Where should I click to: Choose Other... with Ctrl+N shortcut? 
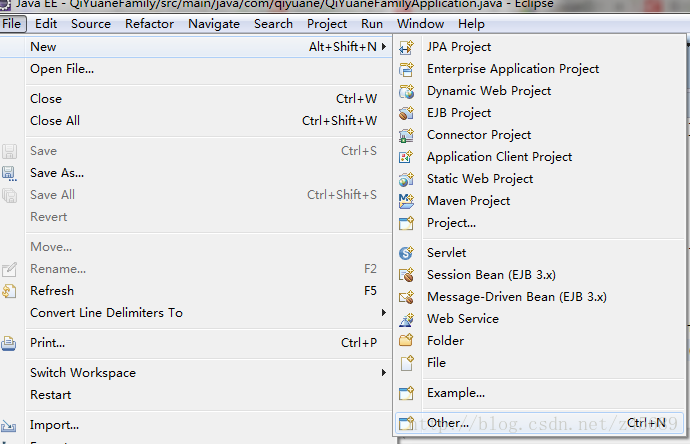tap(540, 423)
